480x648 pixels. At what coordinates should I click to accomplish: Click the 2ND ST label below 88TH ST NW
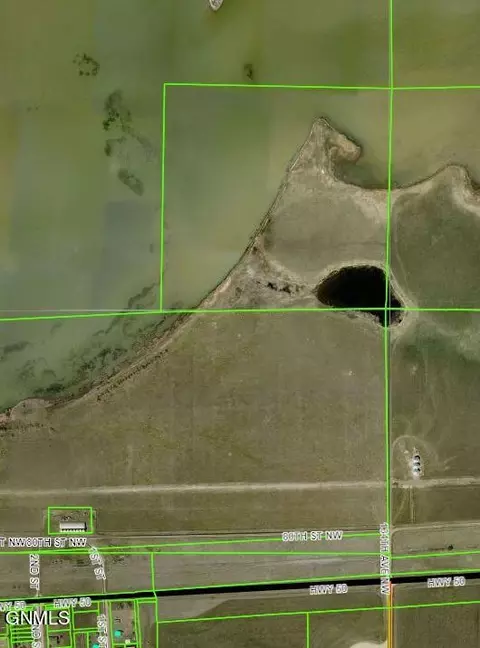pos(34,572)
